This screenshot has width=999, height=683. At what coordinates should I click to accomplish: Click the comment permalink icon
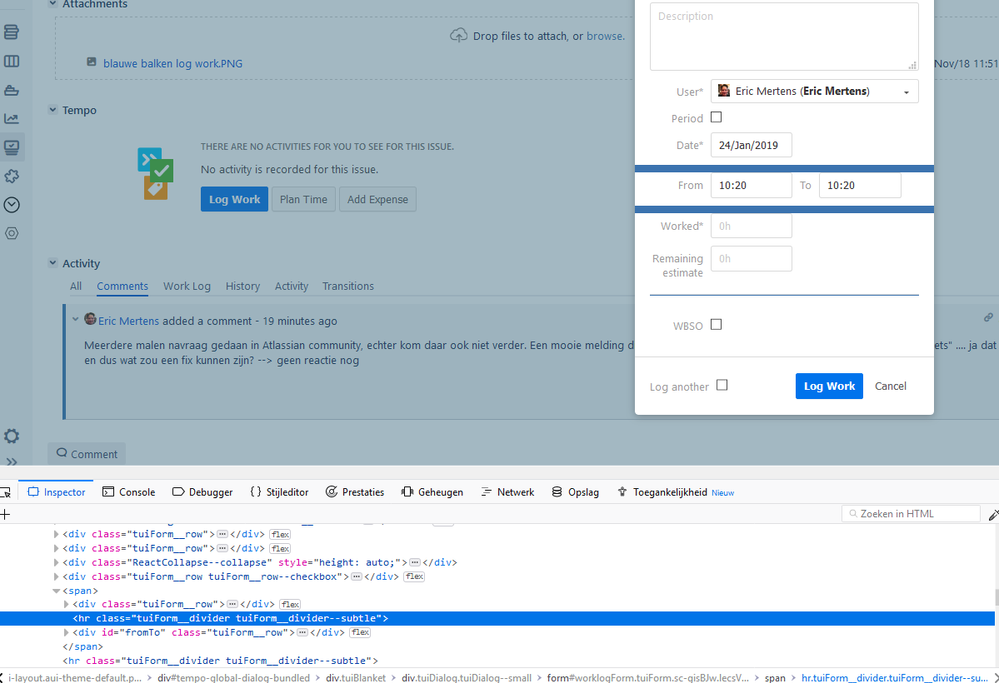click(x=988, y=317)
